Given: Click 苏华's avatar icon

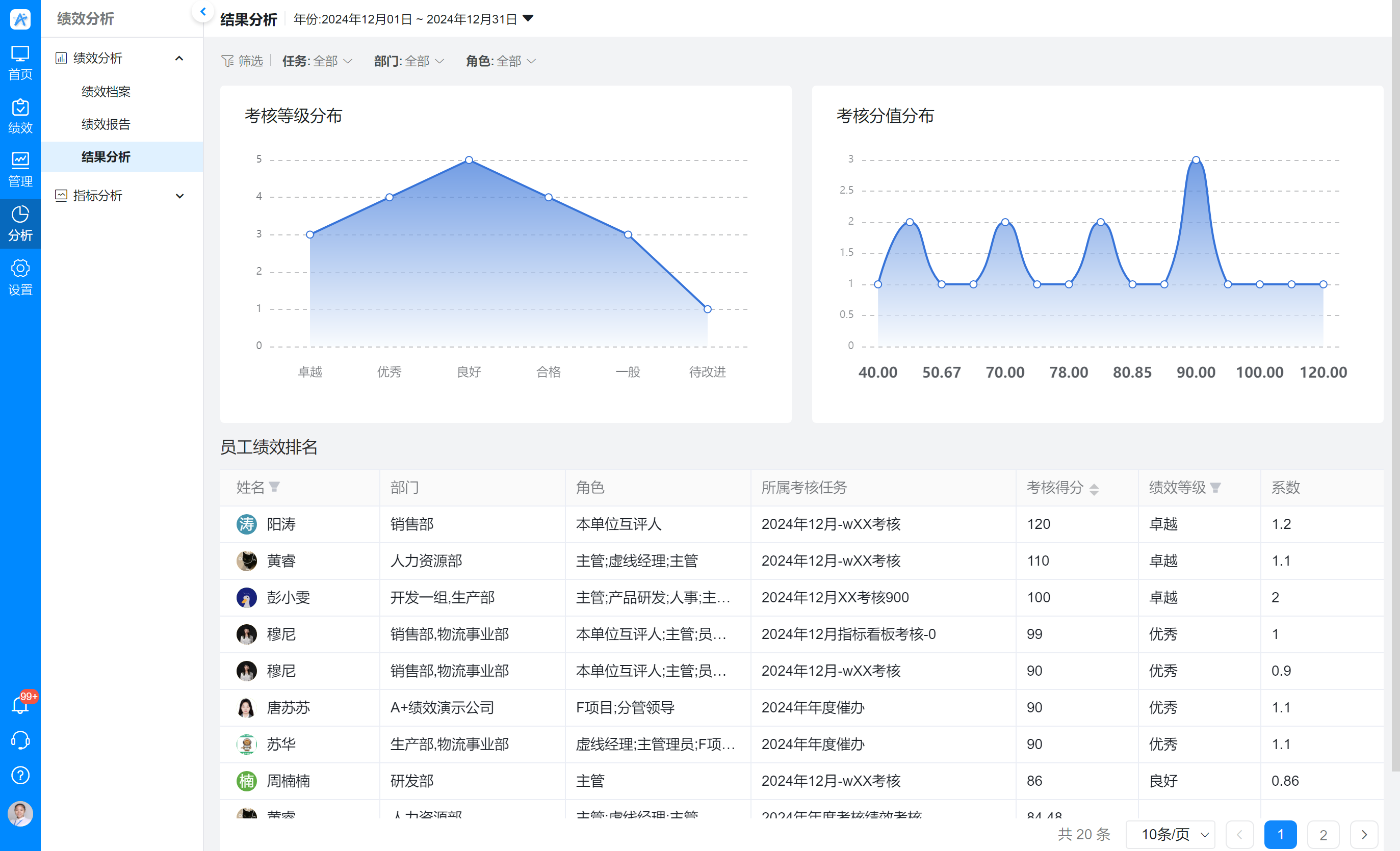Looking at the screenshot, I should pos(247,743).
